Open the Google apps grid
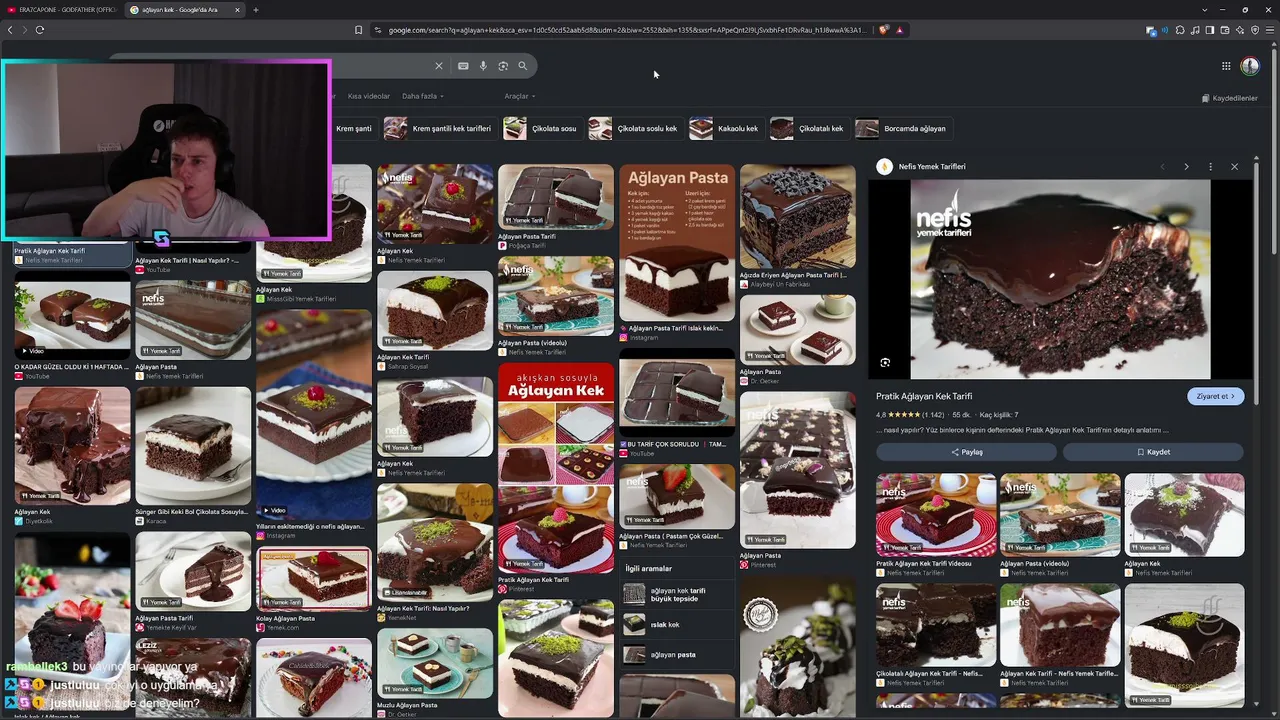This screenshot has width=1280, height=720. (x=1226, y=66)
